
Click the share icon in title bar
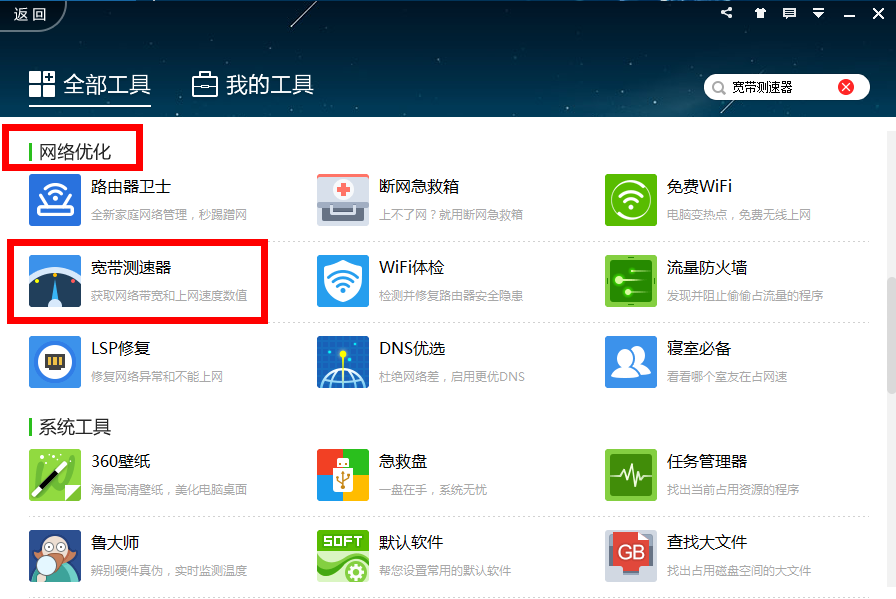pos(726,13)
